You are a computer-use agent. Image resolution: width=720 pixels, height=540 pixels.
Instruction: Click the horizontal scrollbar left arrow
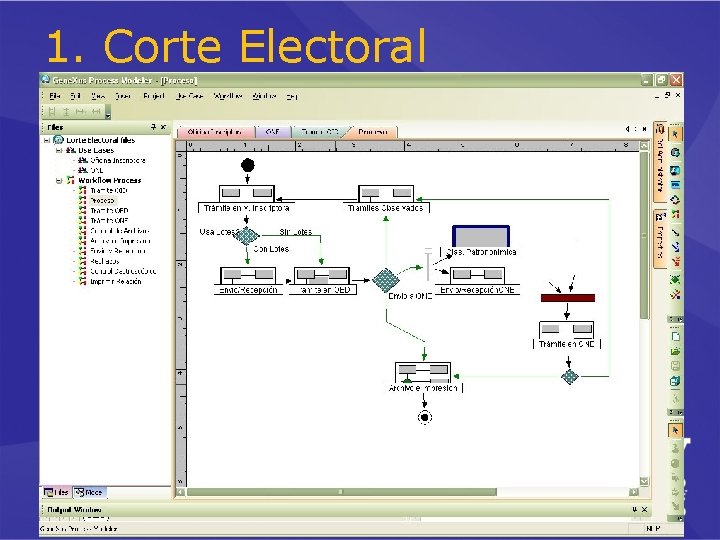181,492
